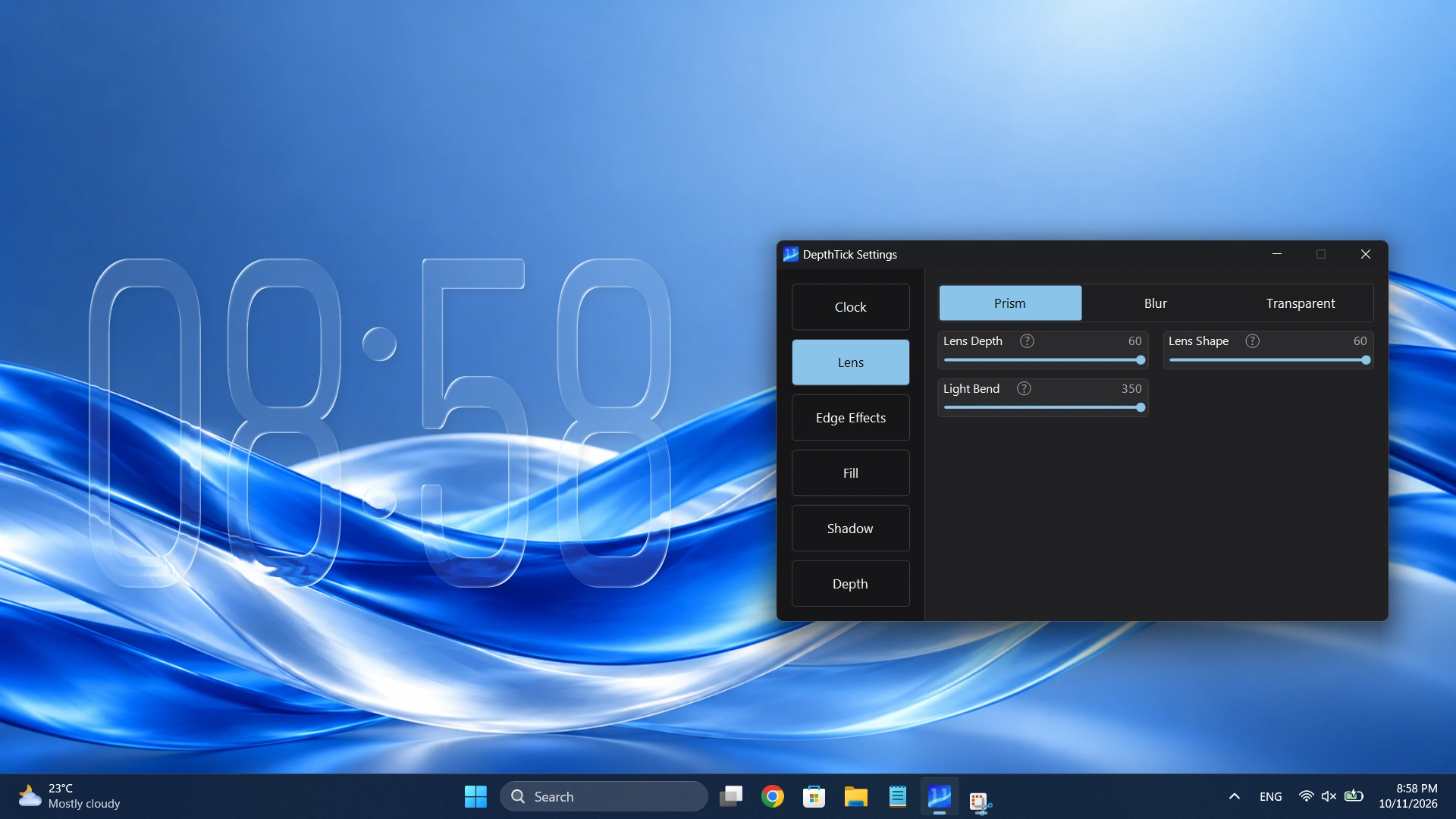Open the Depth settings section

coord(851,584)
